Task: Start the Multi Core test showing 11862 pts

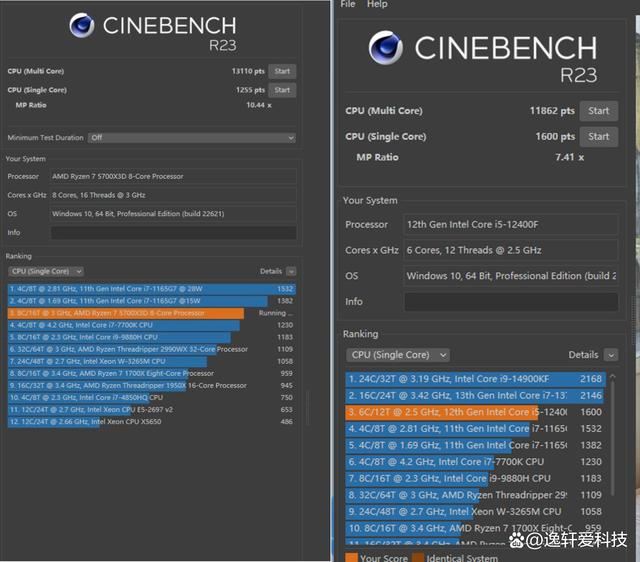Action: 598,111
